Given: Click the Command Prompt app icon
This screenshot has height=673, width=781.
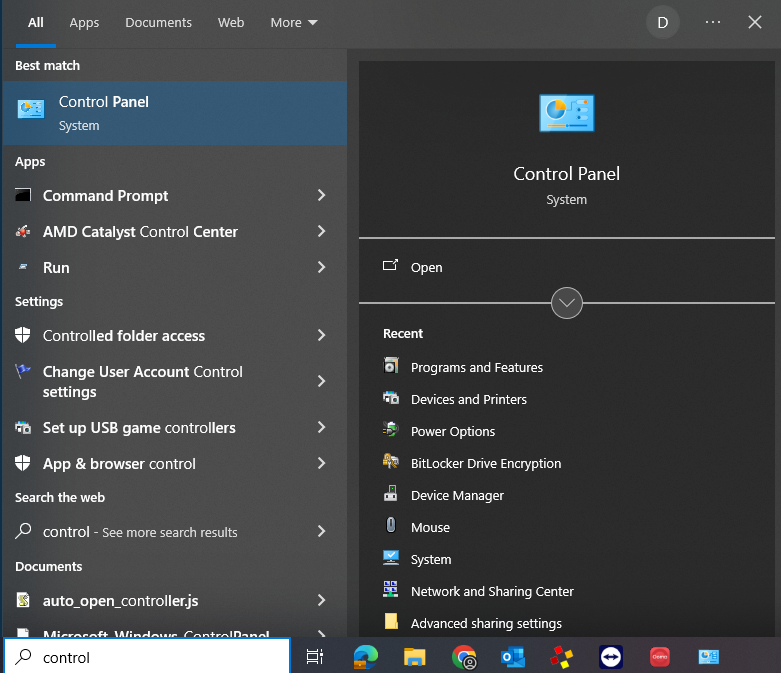Looking at the screenshot, I should 23,195.
